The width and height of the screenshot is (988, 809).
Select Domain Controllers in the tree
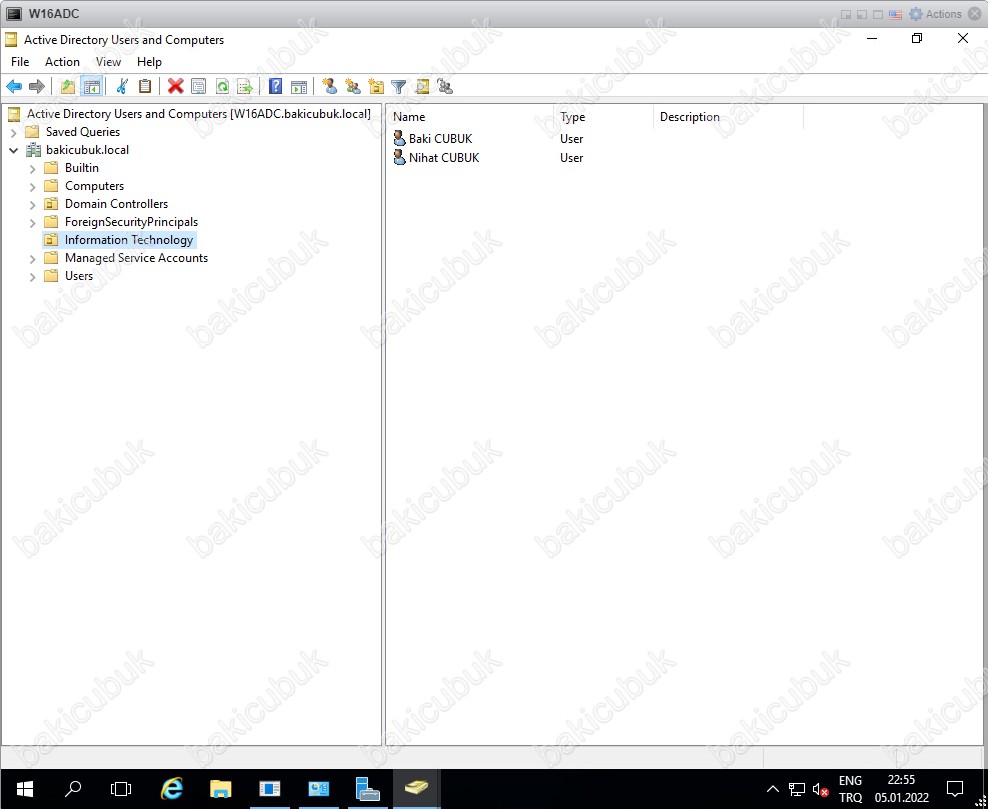(117, 204)
